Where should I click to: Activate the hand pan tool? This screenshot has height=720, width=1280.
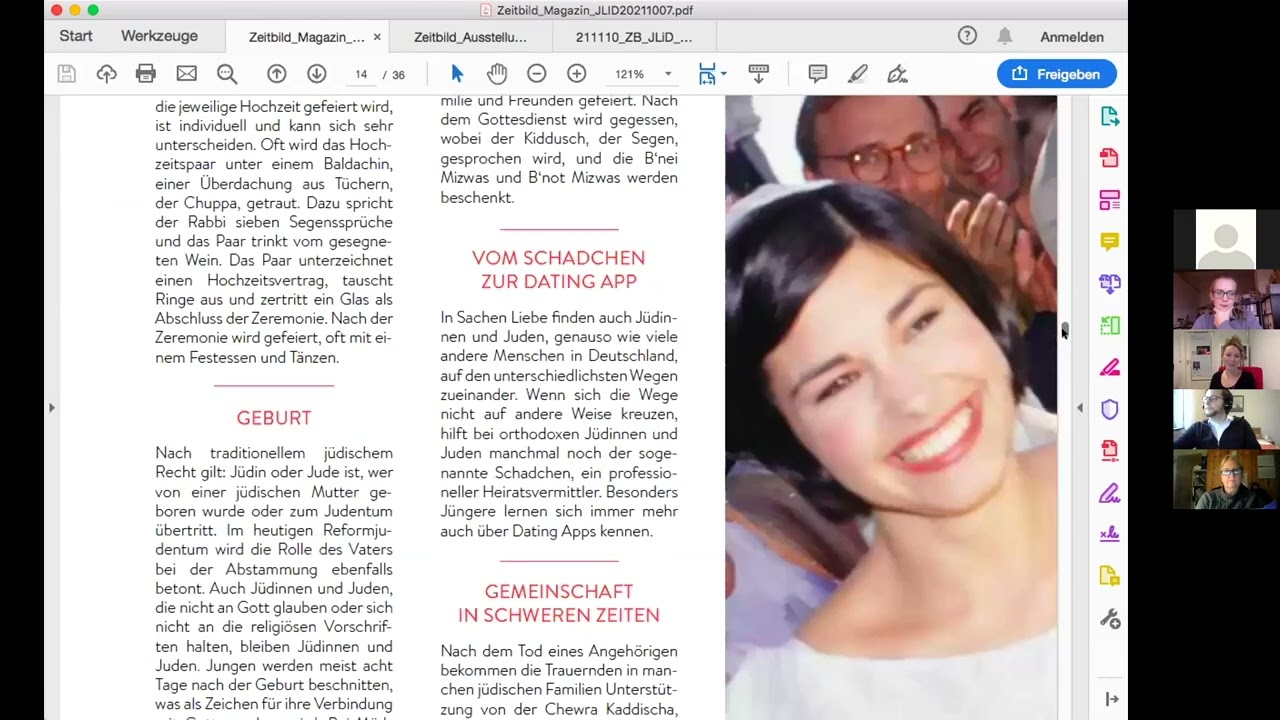pyautogui.click(x=497, y=74)
